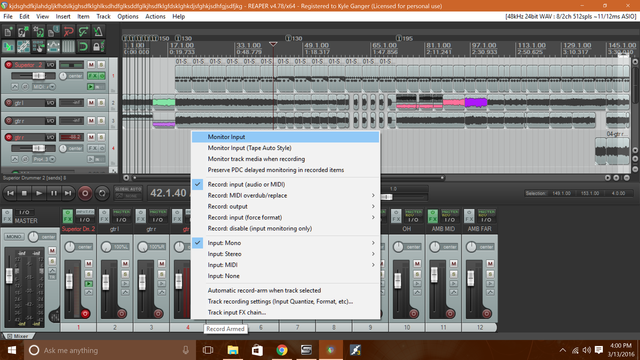Expand Input: MIDI submenu
Image resolution: width=640 pixels, height=360 pixels.
285,265
